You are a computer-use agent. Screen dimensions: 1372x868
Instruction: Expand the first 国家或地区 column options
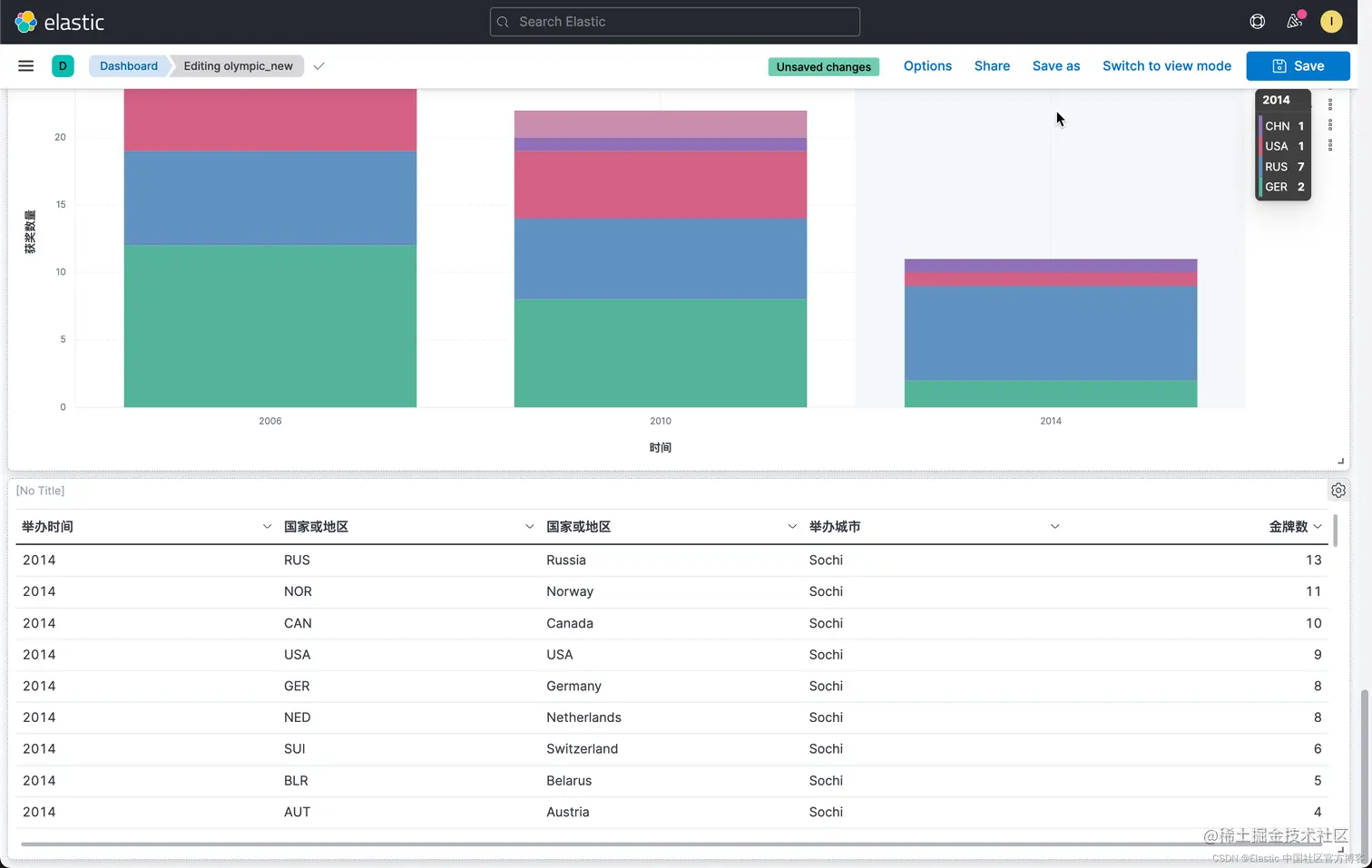(529, 527)
